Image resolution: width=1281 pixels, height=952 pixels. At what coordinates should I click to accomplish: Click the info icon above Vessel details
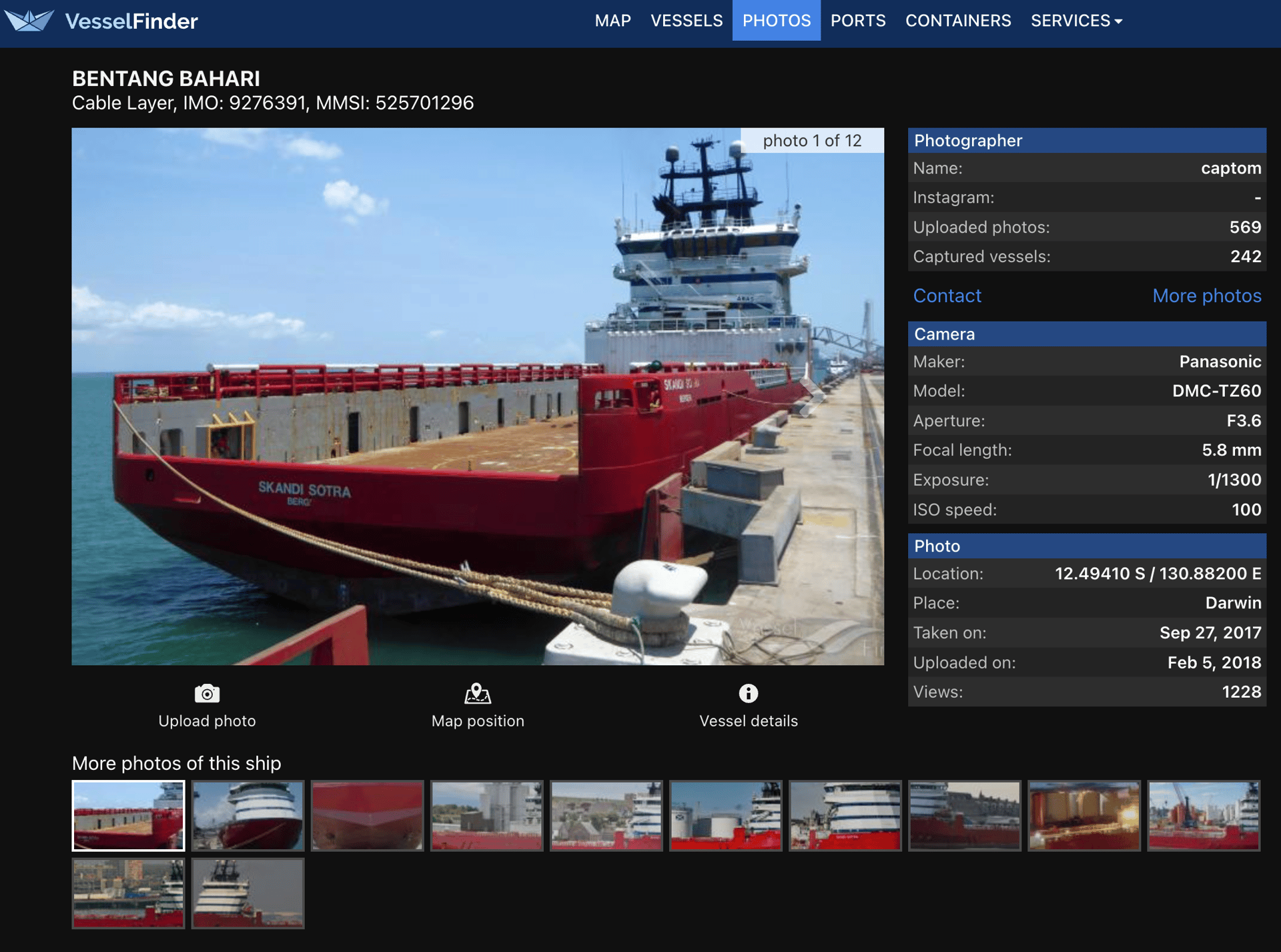point(749,694)
